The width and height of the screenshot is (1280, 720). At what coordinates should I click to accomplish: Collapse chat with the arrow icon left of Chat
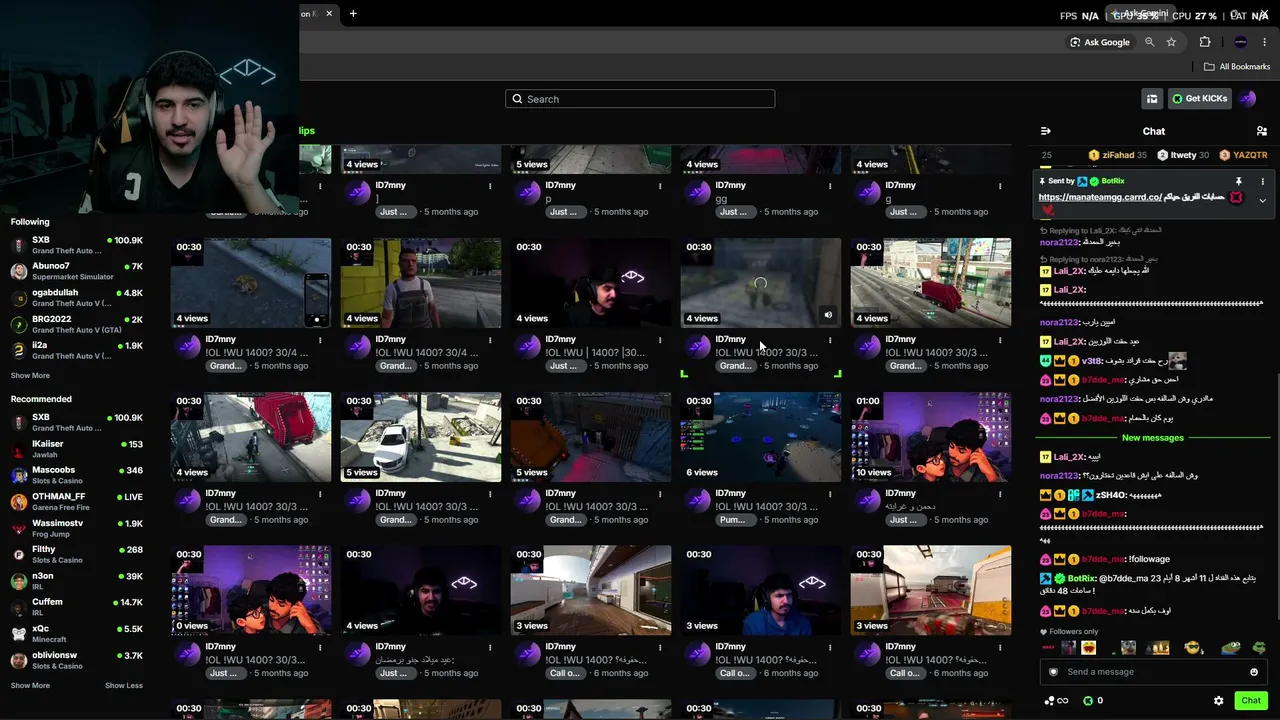pyautogui.click(x=1046, y=131)
